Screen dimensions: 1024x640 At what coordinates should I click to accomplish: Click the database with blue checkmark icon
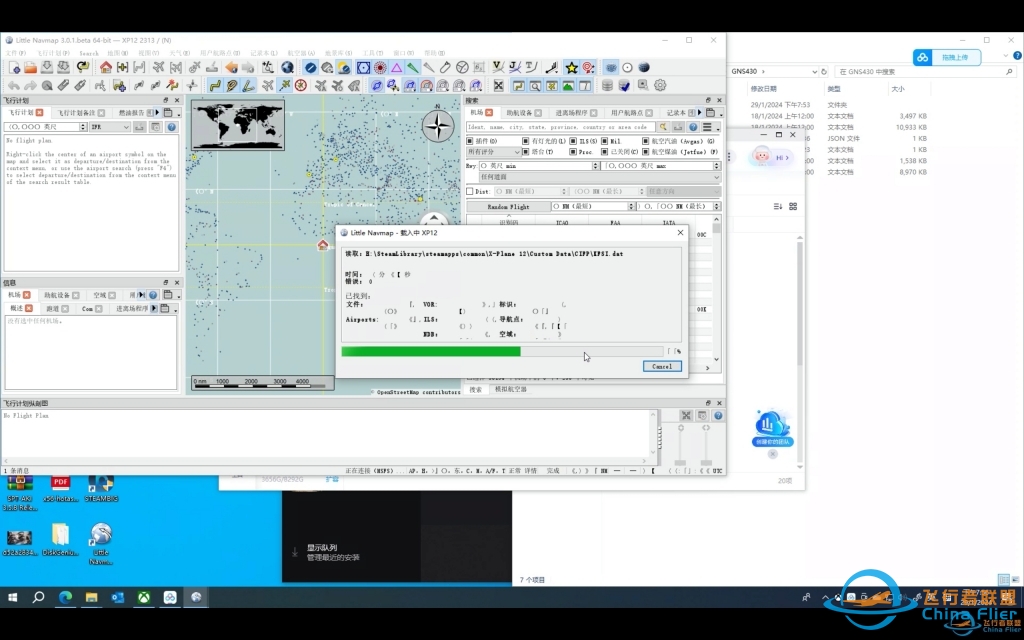(x=624, y=85)
